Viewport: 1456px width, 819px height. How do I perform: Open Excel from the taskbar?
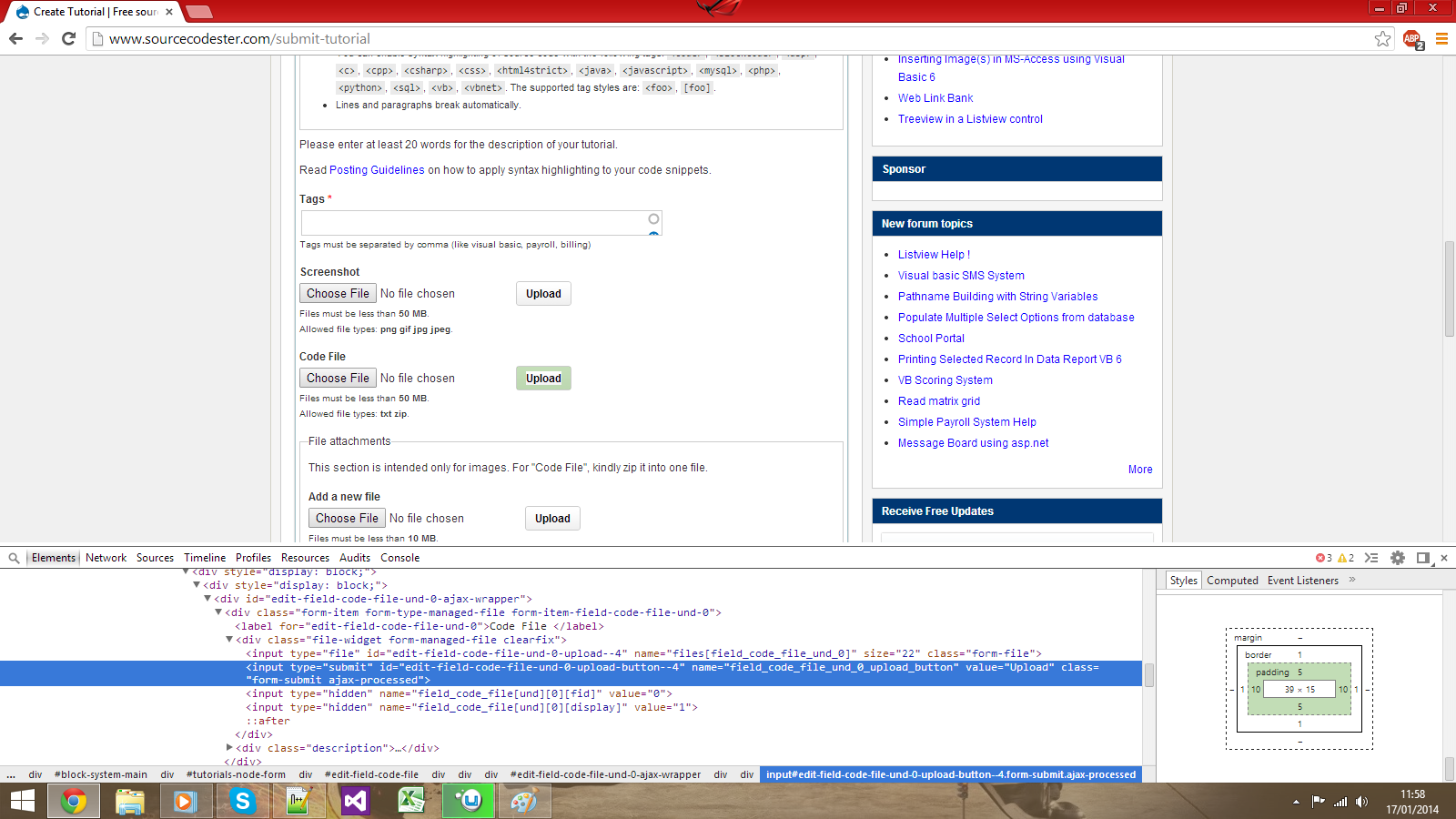tap(411, 801)
